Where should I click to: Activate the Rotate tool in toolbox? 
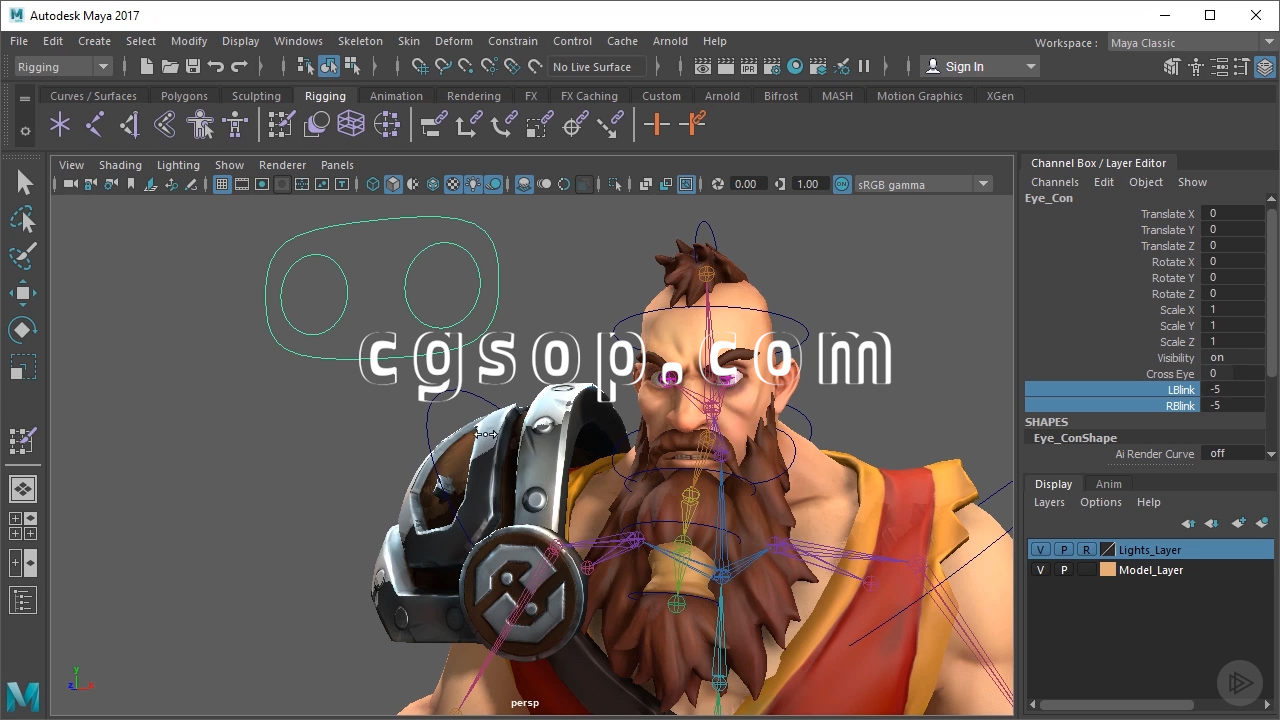click(x=23, y=329)
